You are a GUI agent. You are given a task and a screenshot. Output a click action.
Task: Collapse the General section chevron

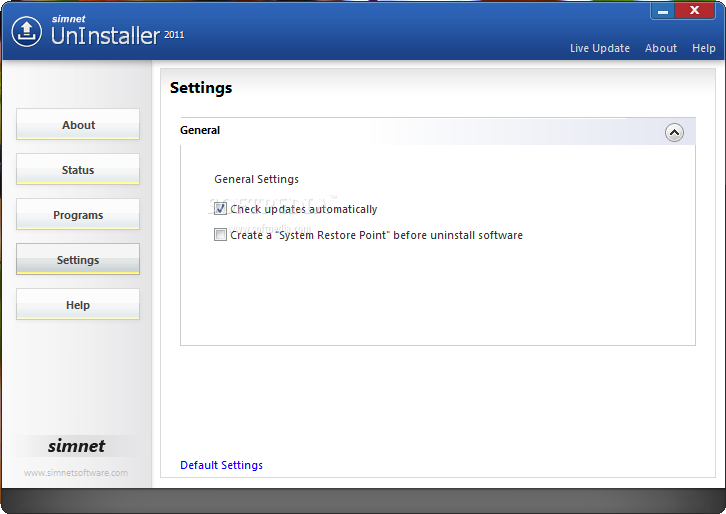[x=674, y=133]
